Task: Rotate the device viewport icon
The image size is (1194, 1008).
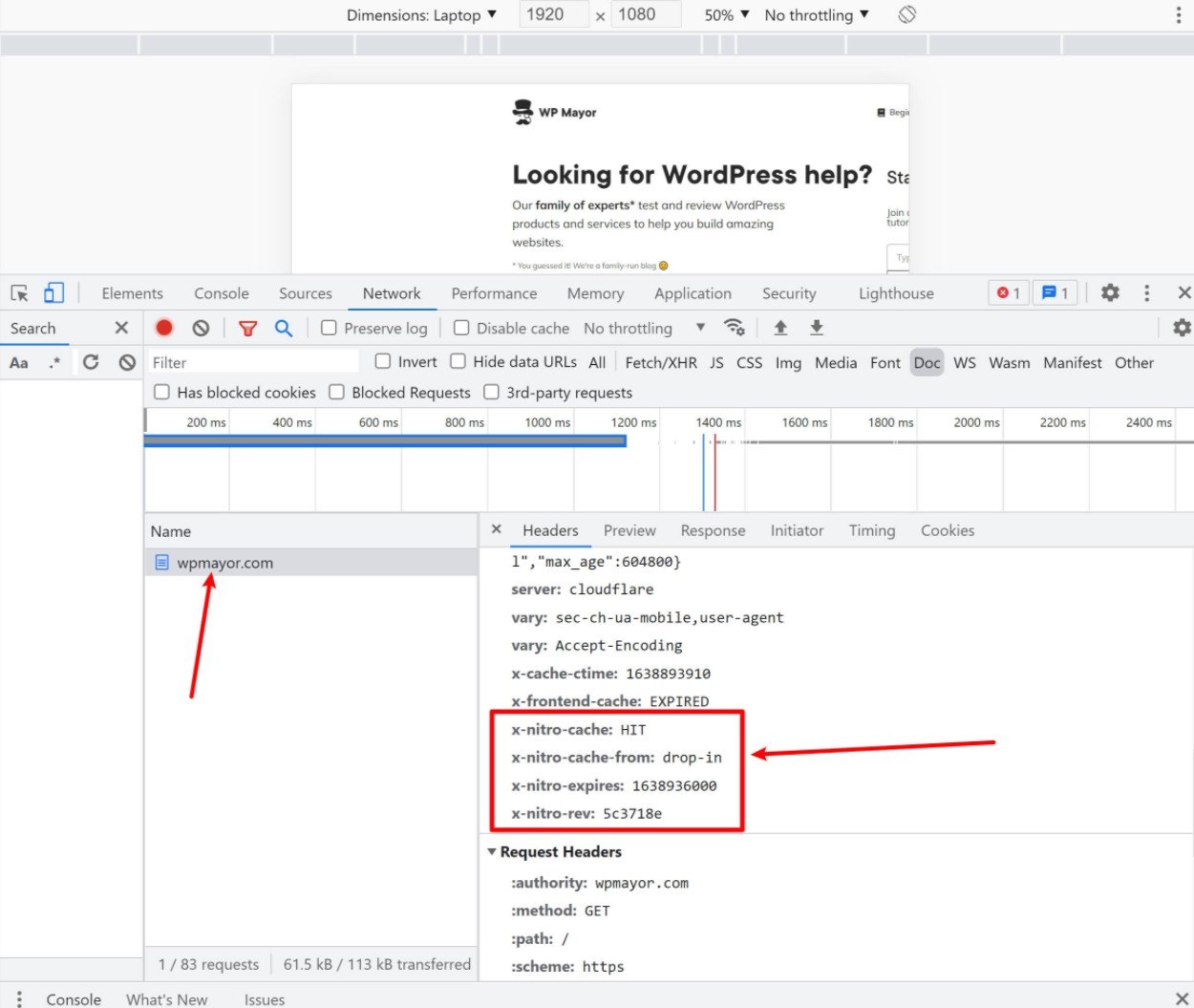Action: tap(907, 14)
